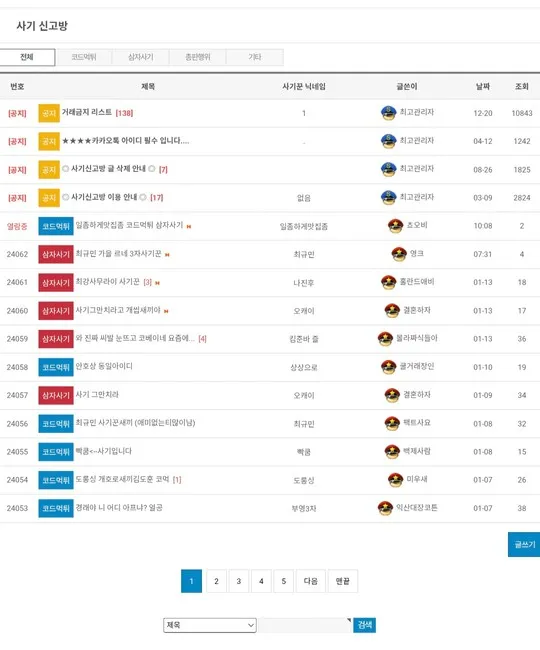540x650 pixels.
Task: Jump to last page with 맨끝
Action: click(342, 581)
